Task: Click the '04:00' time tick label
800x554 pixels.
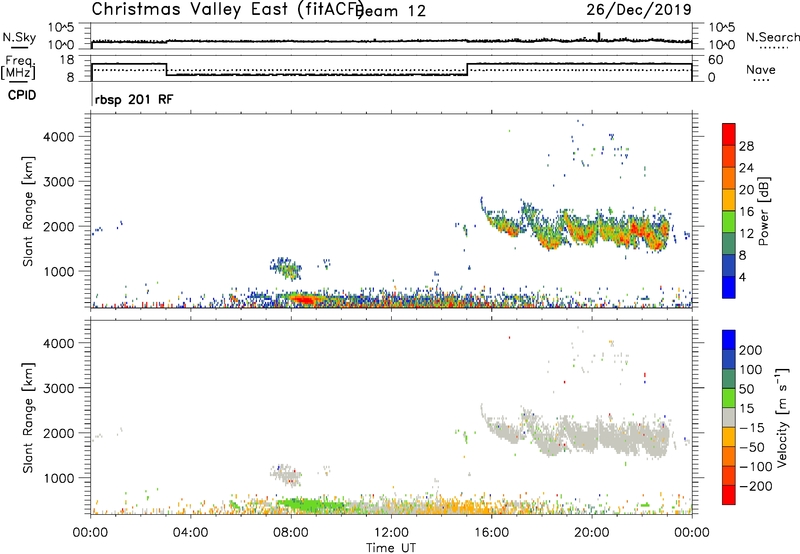Action: coord(190,533)
